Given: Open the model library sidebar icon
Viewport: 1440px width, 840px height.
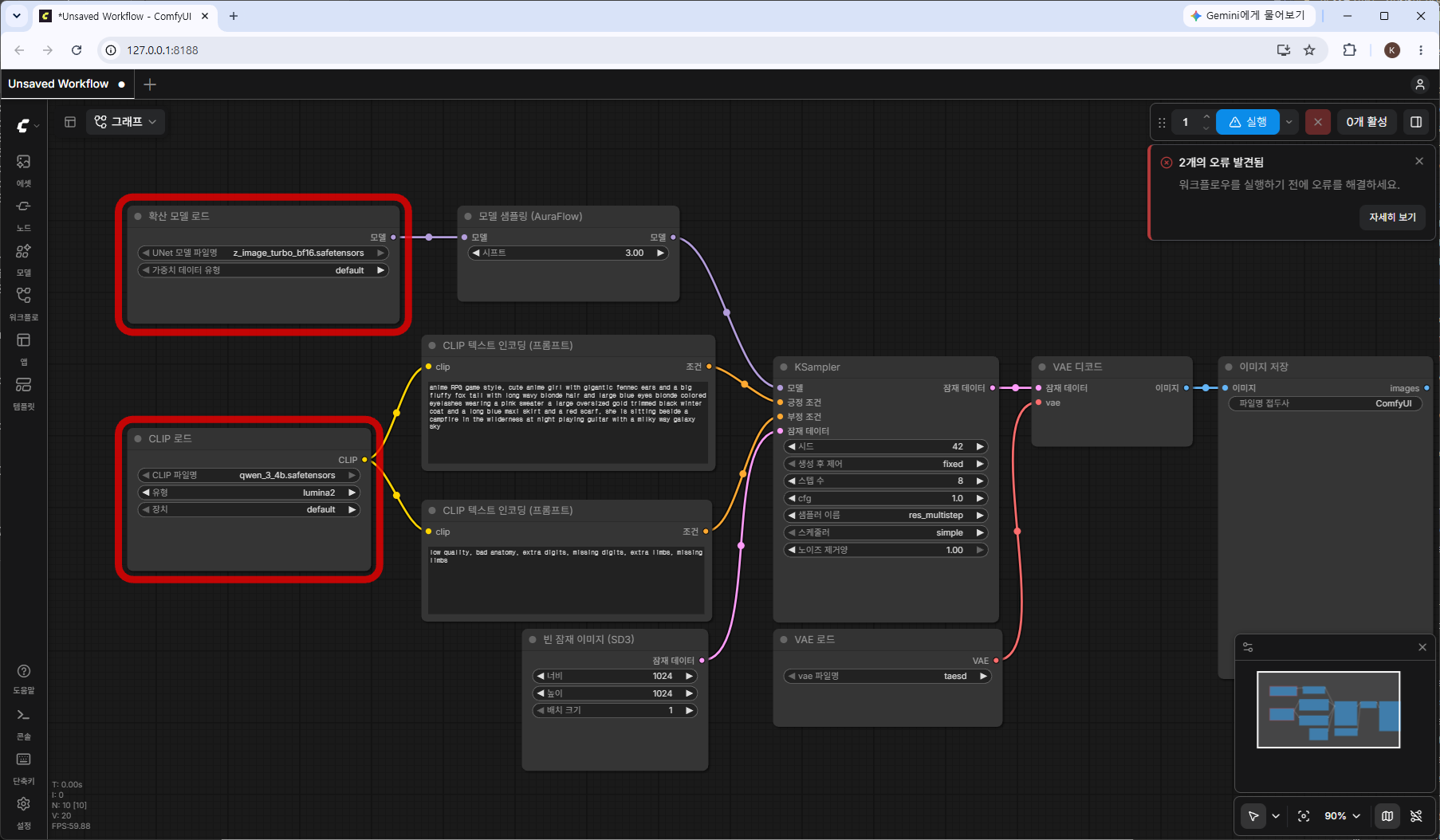Looking at the screenshot, I should [23, 258].
